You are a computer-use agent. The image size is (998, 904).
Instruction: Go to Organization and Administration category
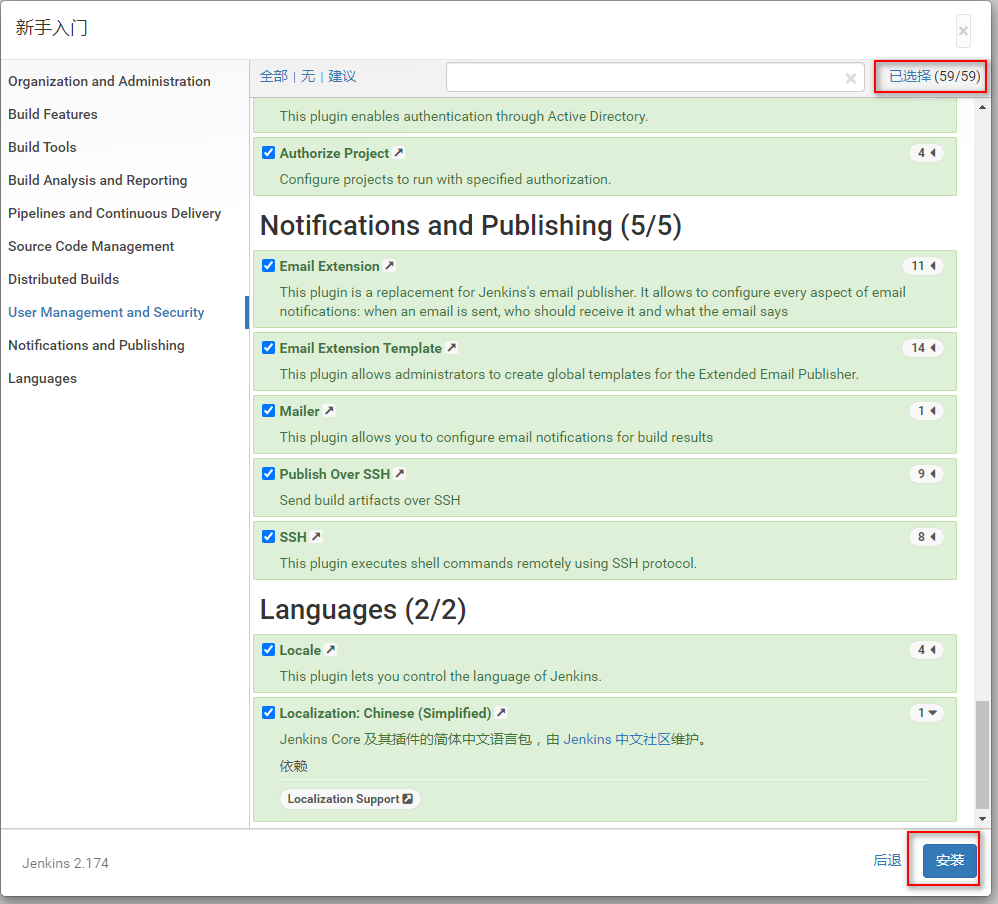point(109,81)
